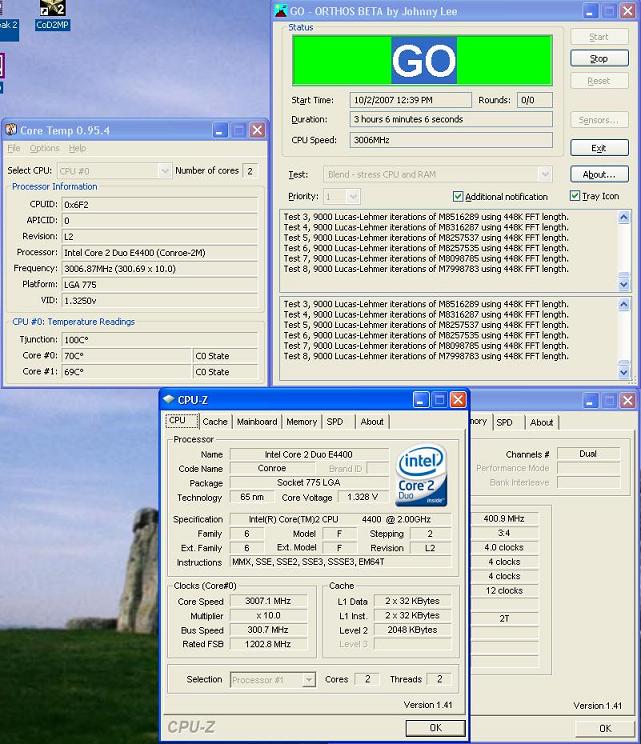The height and width of the screenshot is (744, 641).
Task: Switch to the Cache tab in CPU-Z
Action: tap(215, 421)
